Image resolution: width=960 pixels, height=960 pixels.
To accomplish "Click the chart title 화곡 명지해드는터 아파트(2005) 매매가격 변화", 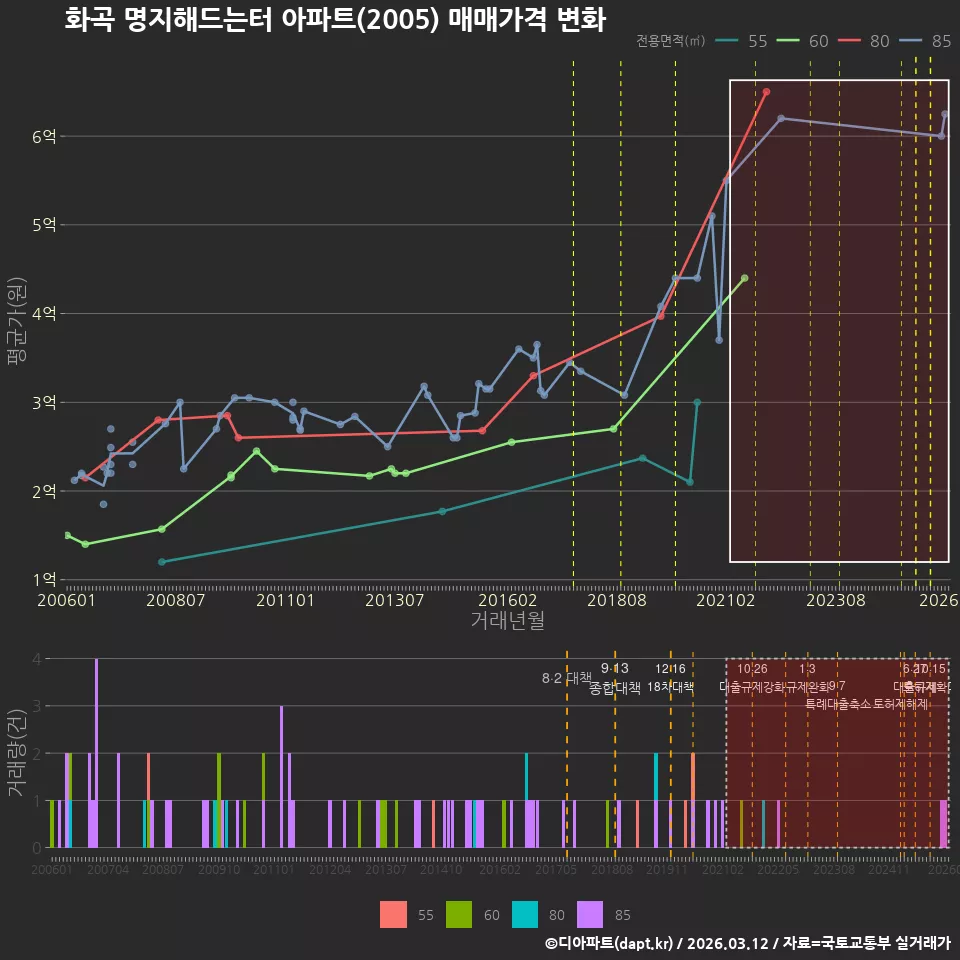I will point(335,20).
